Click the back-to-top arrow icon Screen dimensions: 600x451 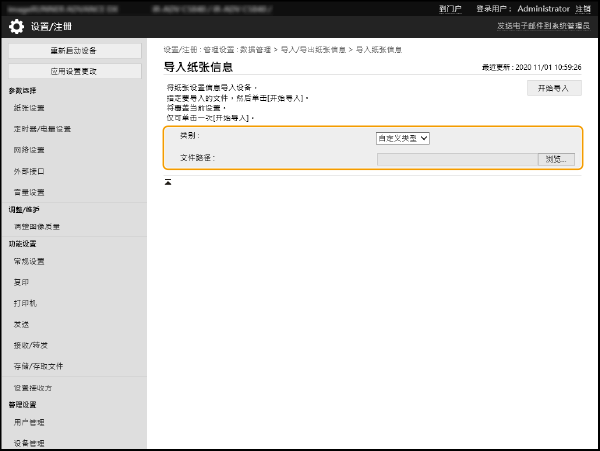click(168, 181)
